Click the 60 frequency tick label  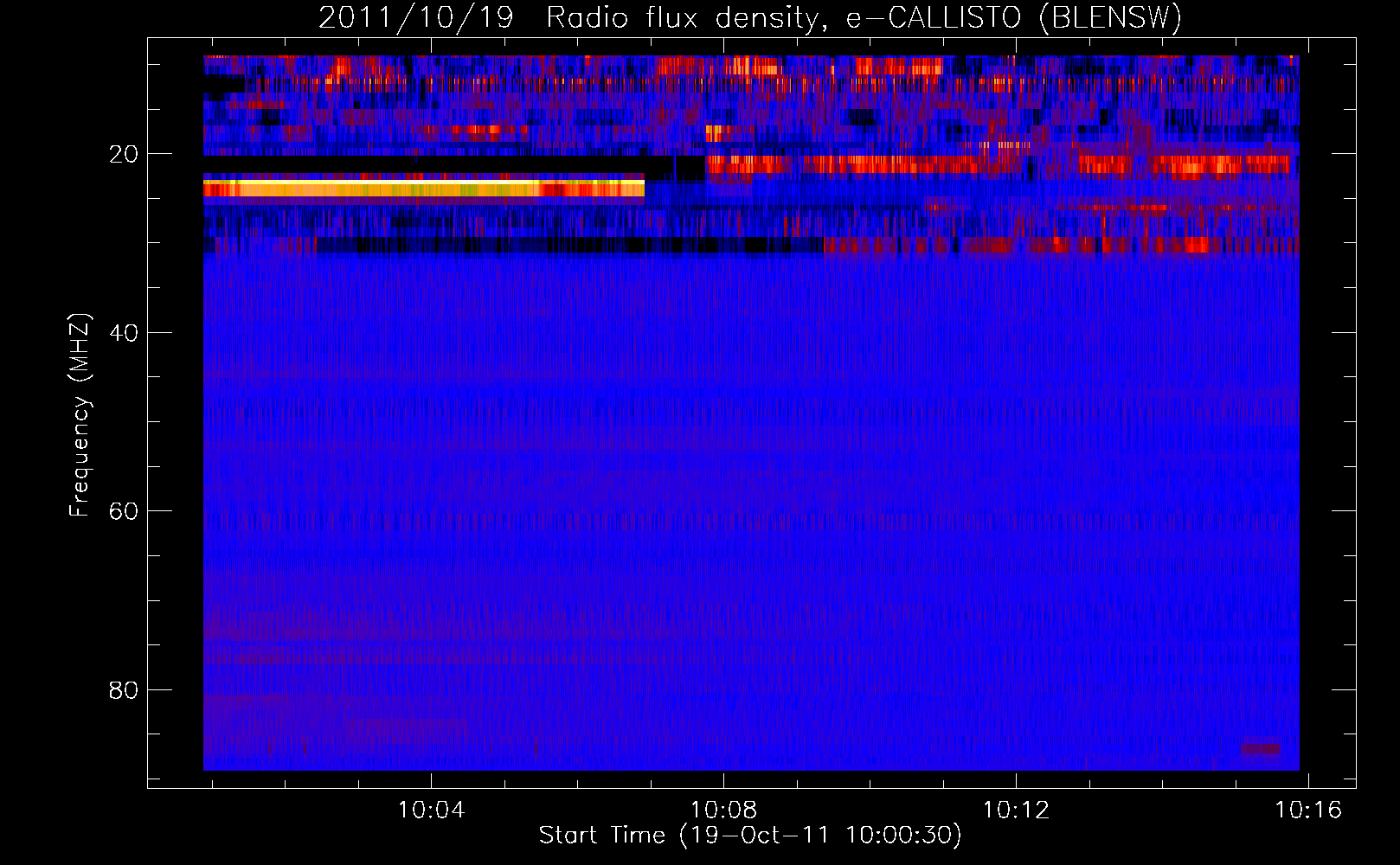pyautogui.click(x=124, y=511)
